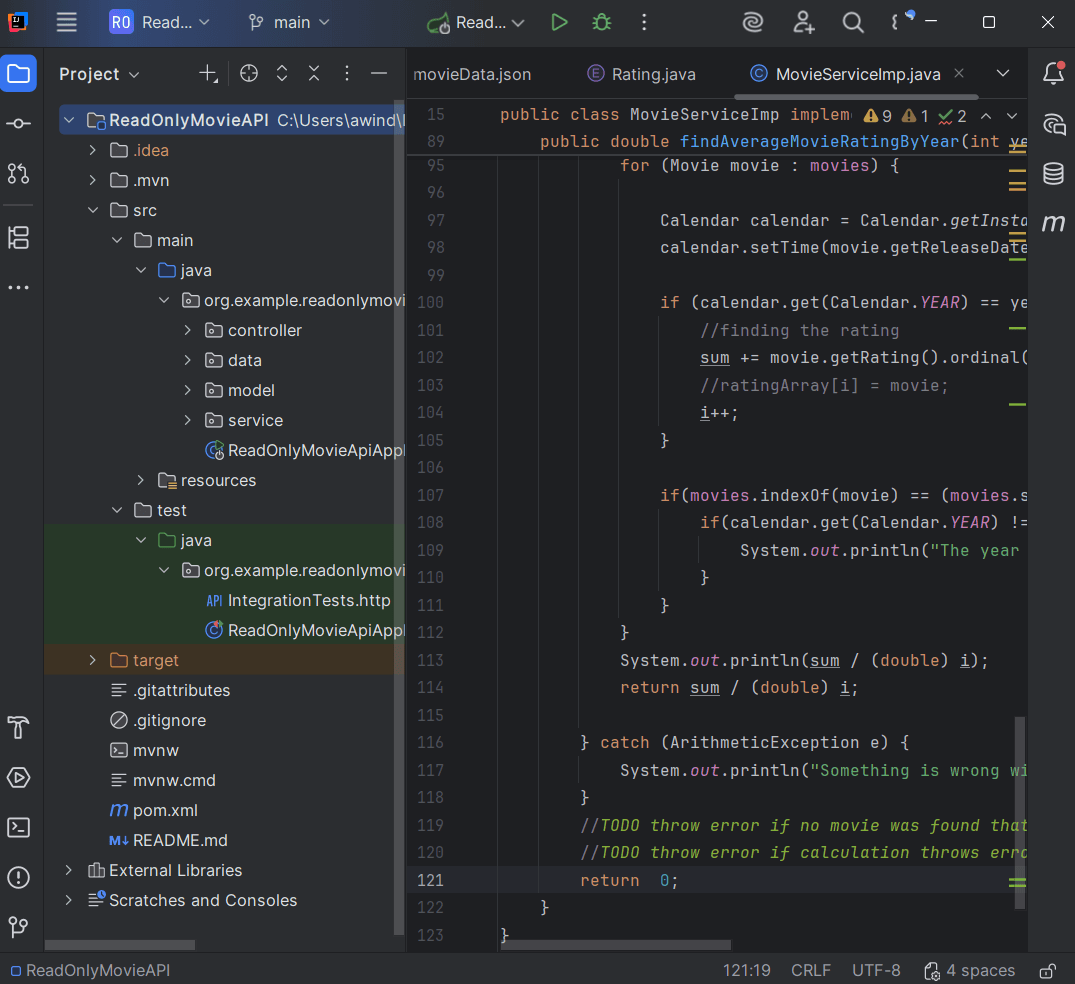Screen dimensions: 1075x984
Task: Open Project tool window from left sidebar
Action: 19,73
